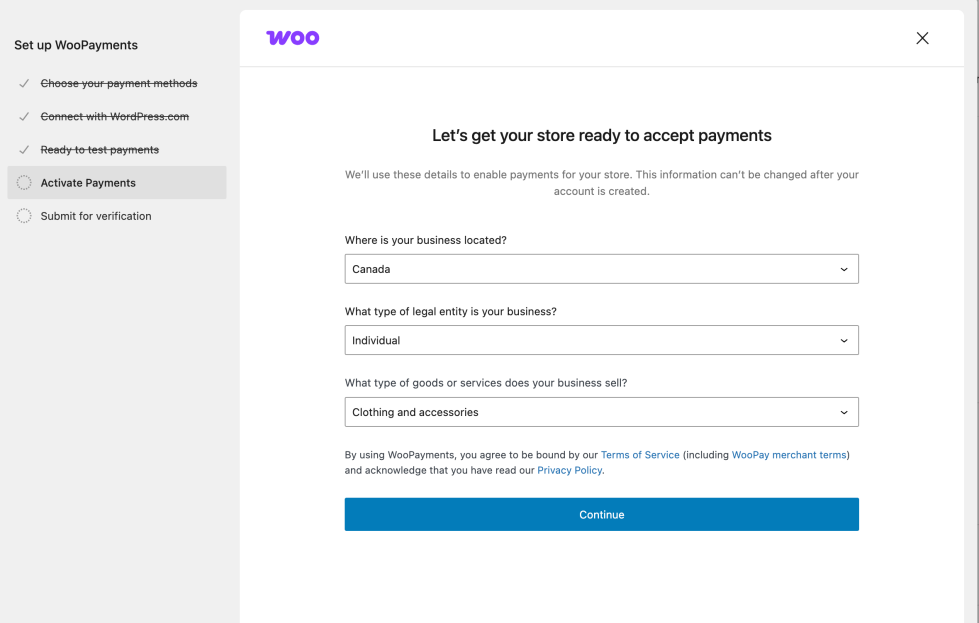Click the chevron arrow in the Individual field
Image resolution: width=979 pixels, height=623 pixels.
[844, 340]
